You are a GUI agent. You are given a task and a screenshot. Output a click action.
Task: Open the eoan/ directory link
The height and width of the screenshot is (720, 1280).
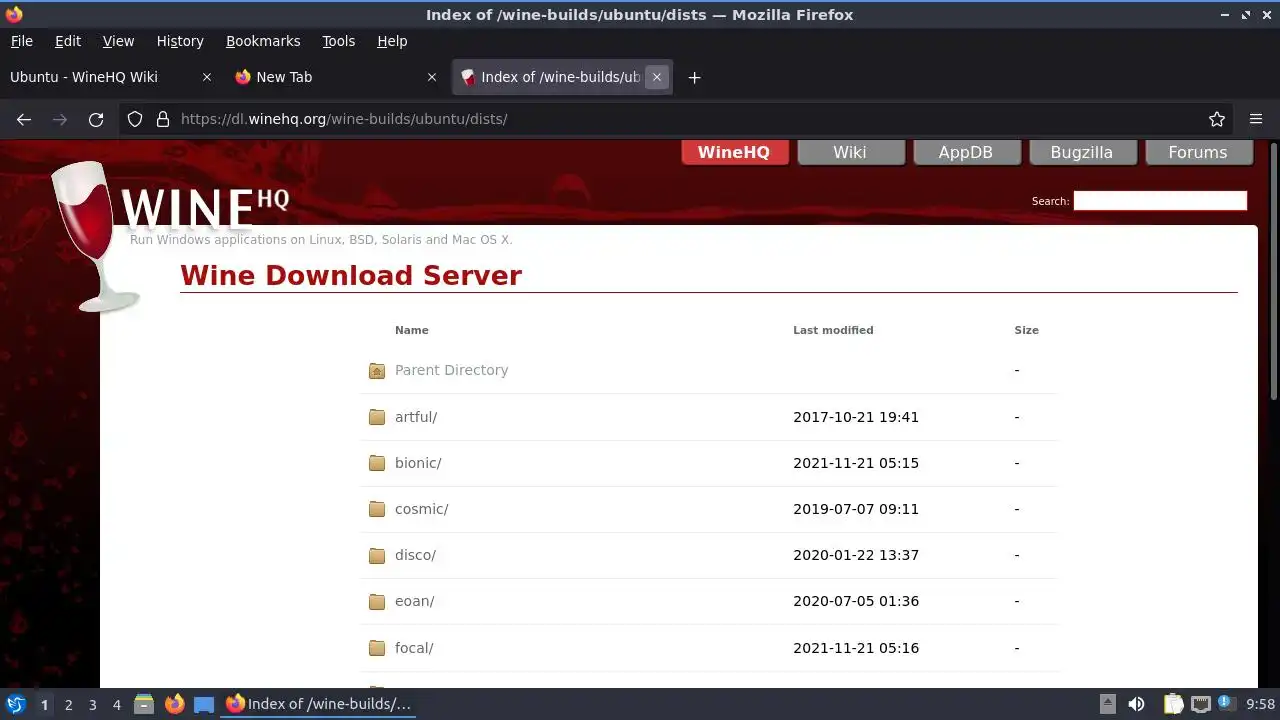(414, 601)
